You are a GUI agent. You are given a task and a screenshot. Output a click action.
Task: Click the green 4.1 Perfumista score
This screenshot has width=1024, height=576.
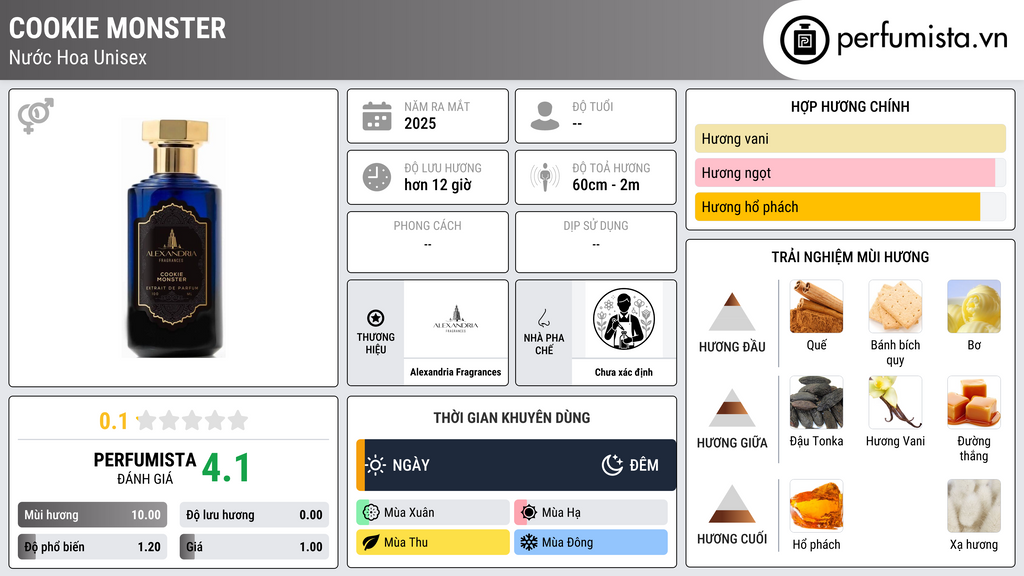[x=226, y=468]
